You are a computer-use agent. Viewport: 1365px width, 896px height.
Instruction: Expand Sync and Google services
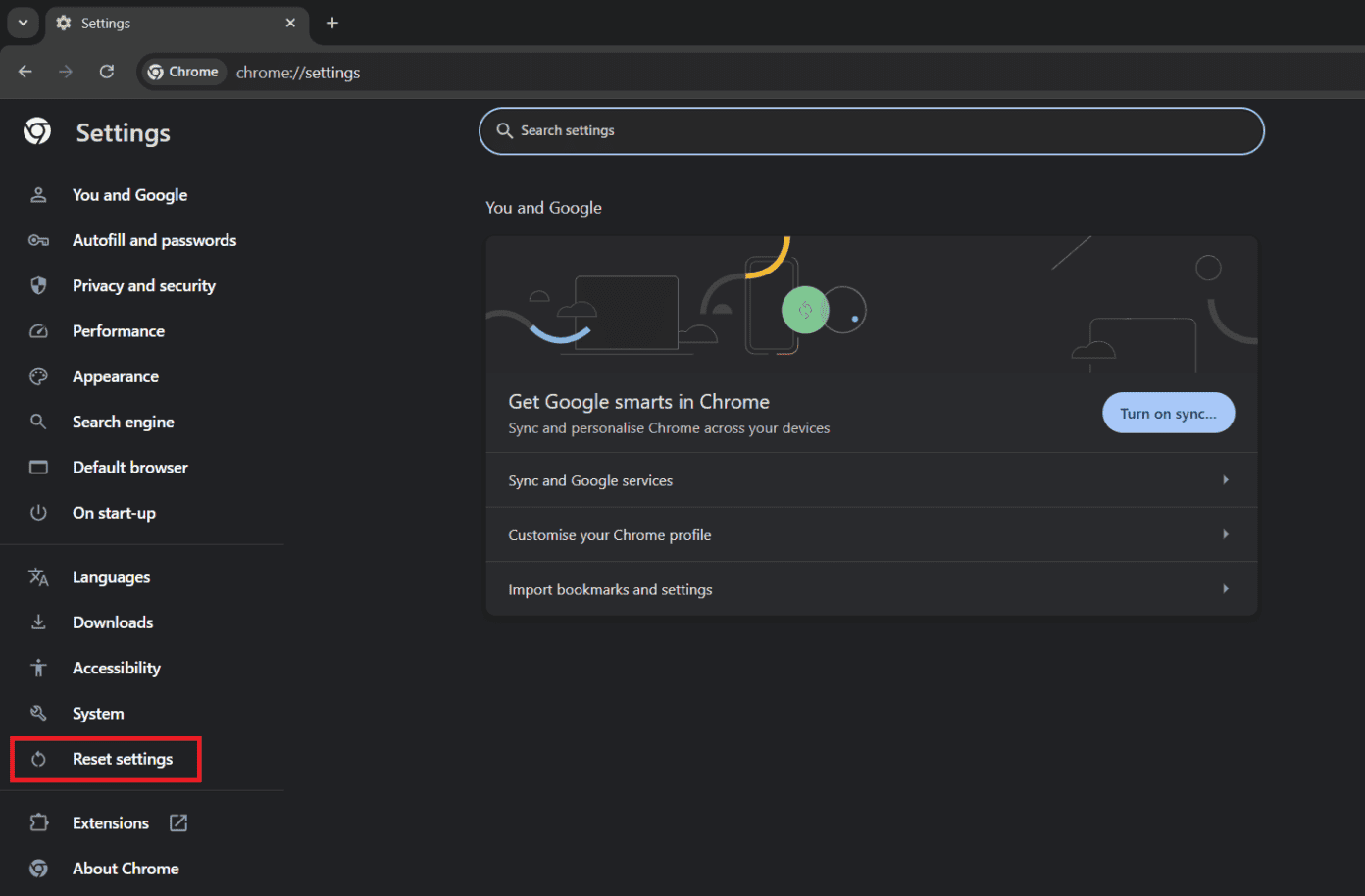(x=871, y=480)
